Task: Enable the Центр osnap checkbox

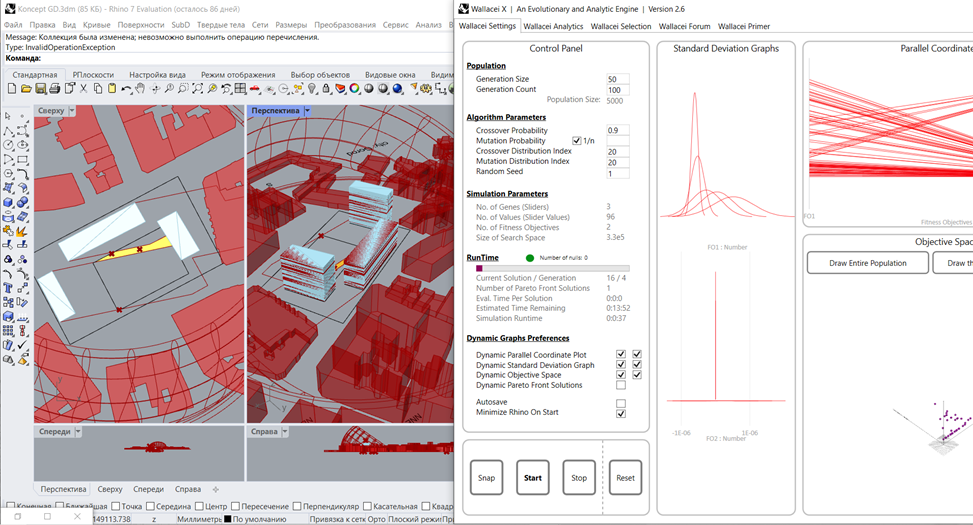Action: pos(199,506)
